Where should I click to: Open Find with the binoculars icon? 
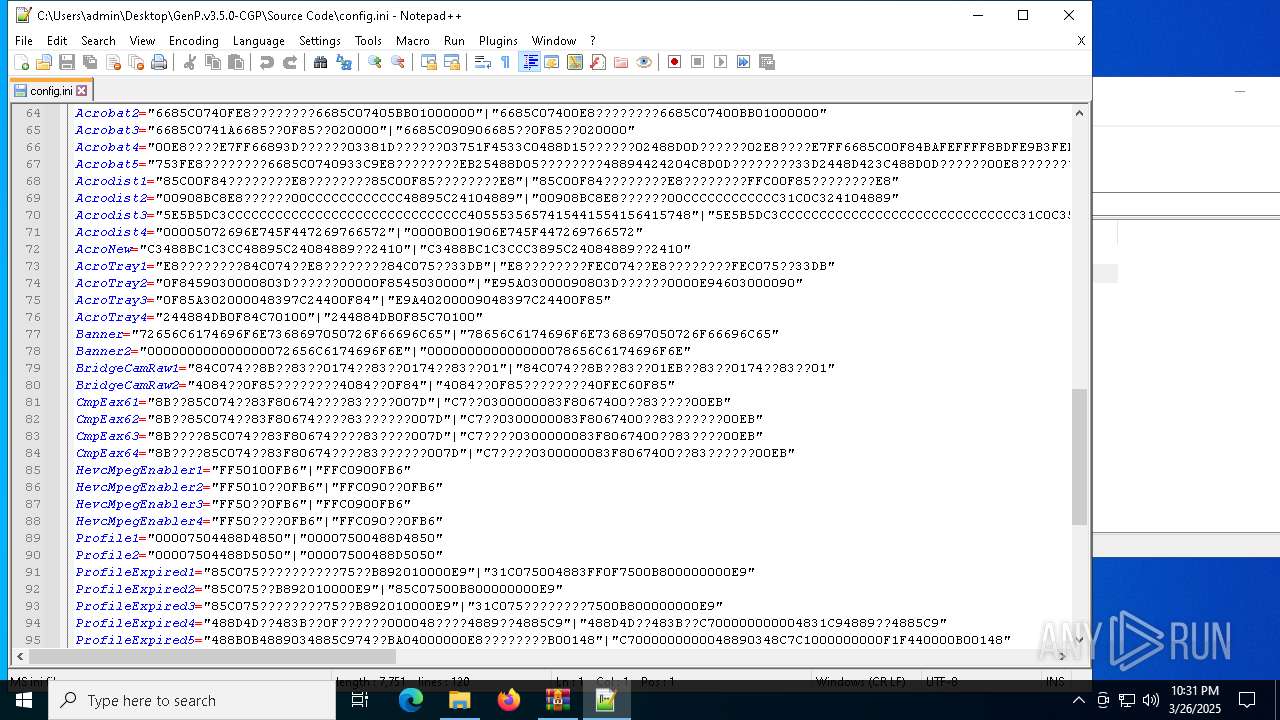coord(321,62)
